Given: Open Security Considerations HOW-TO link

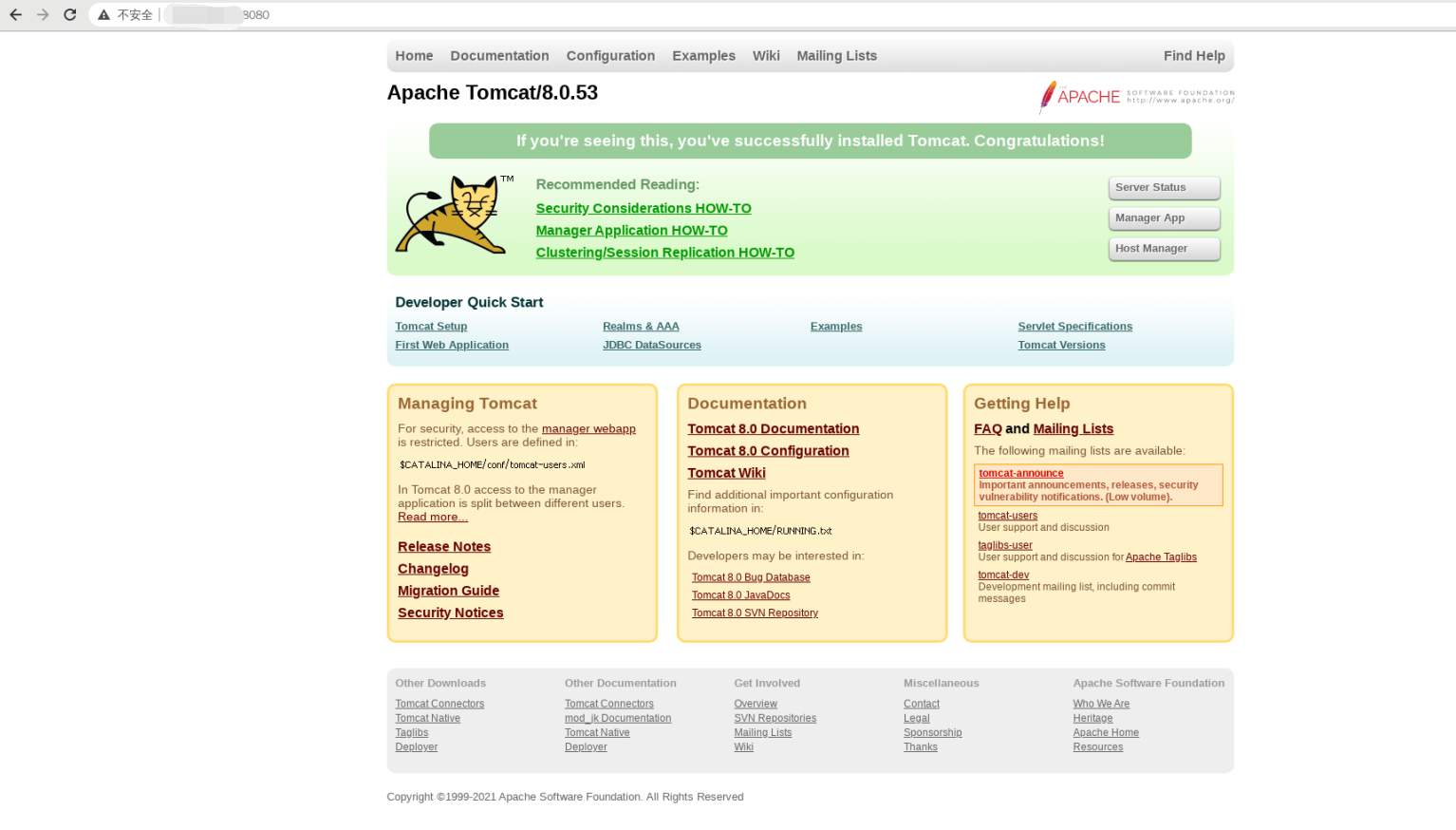Looking at the screenshot, I should pyautogui.click(x=643, y=208).
